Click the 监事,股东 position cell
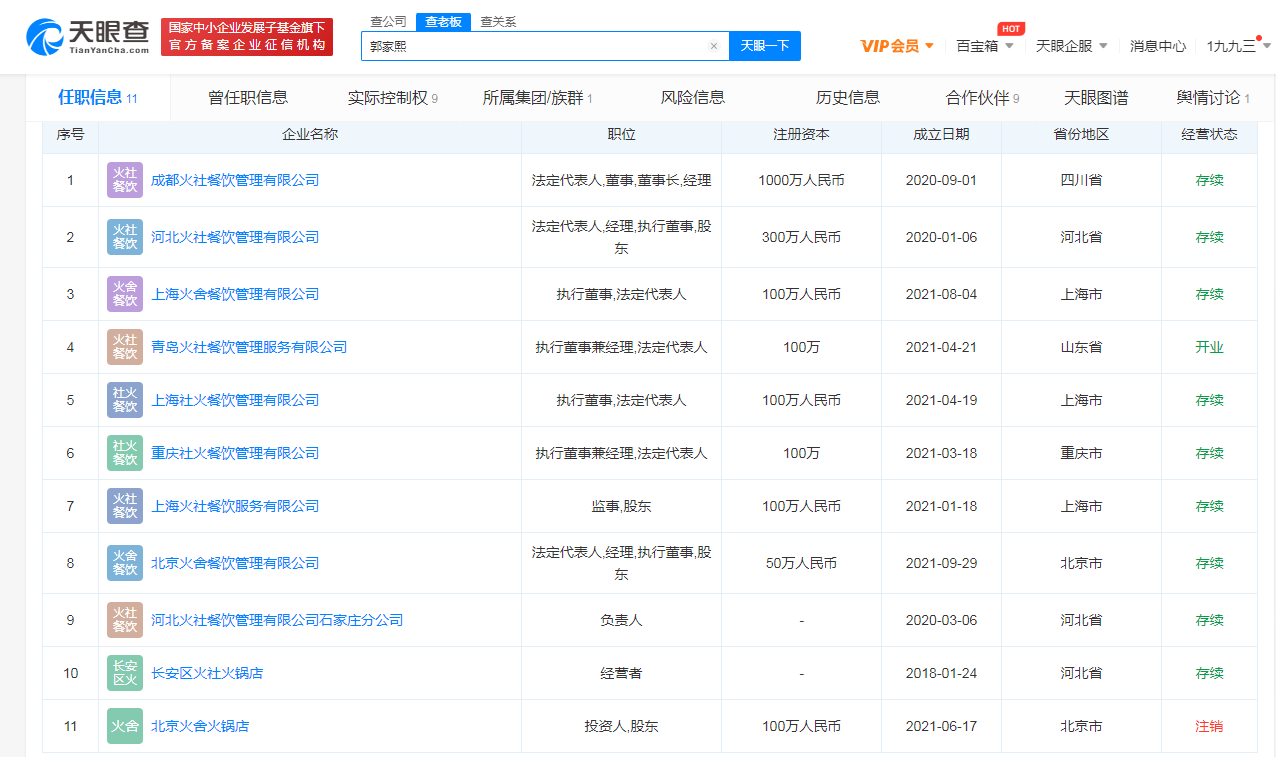Viewport: 1276px width, 757px height. [621, 506]
